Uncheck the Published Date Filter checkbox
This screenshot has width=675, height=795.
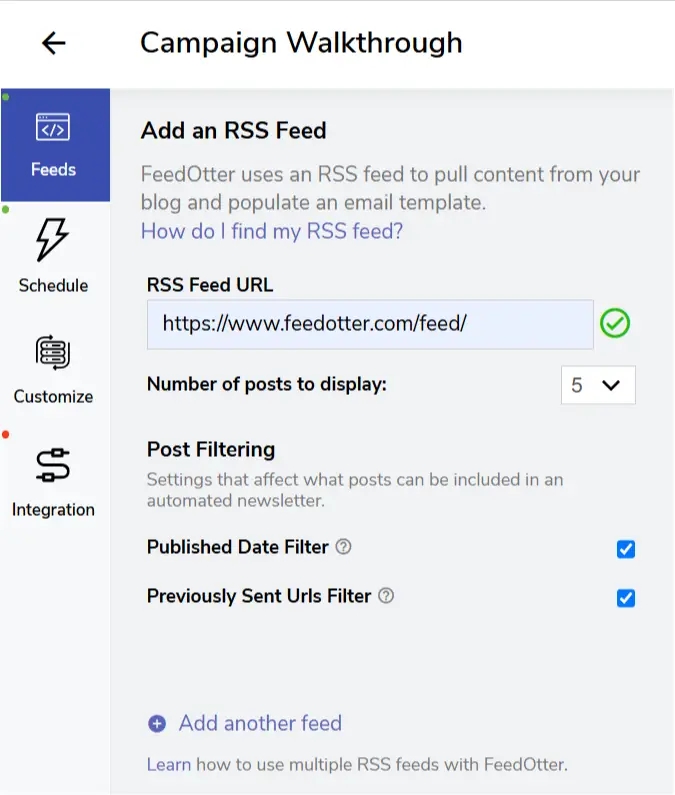pos(626,549)
